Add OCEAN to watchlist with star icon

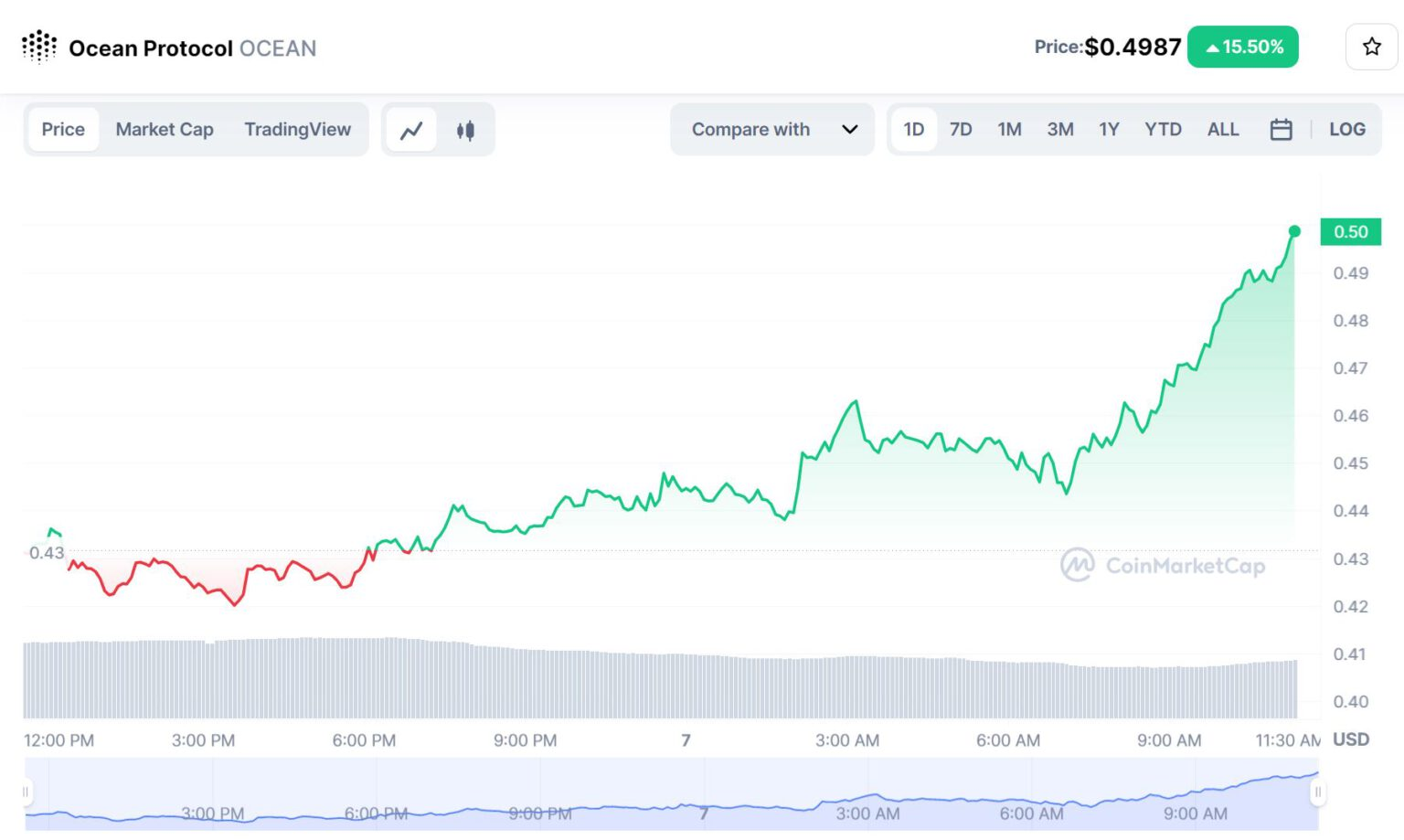(x=1371, y=47)
